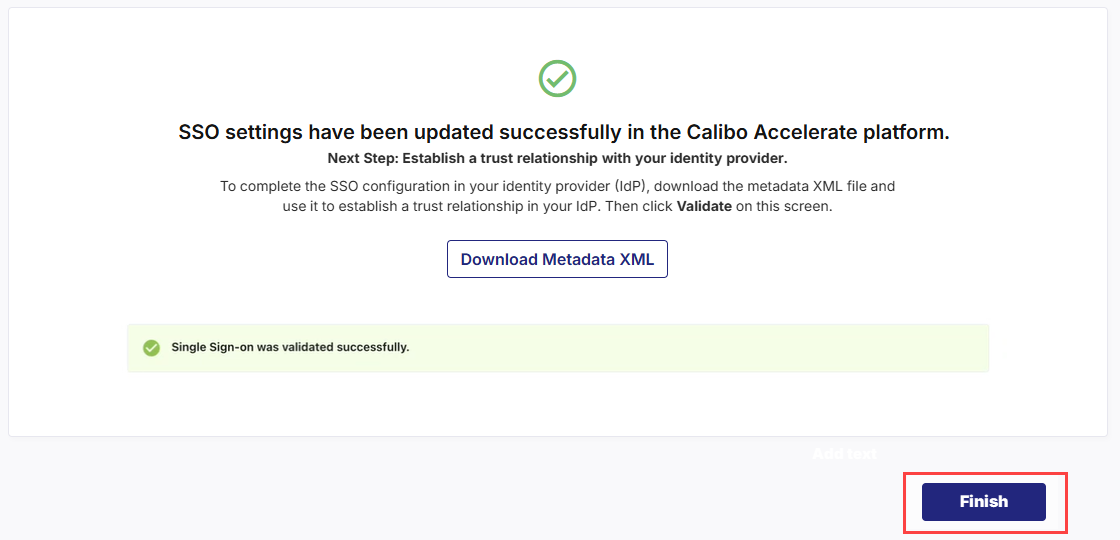
Task: Click the SSO settings updated heading
Action: coord(563,133)
